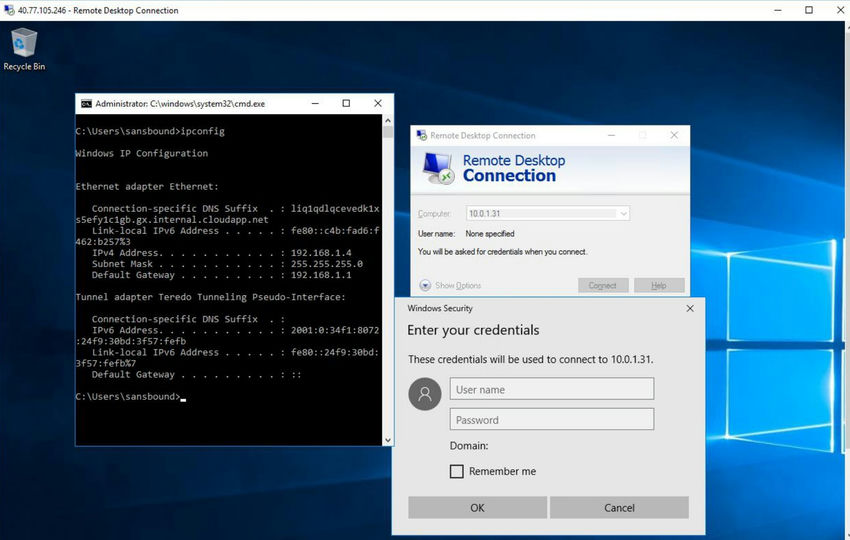The height and width of the screenshot is (540, 850).
Task: Click the 'Enter your credentials' heading
Action: coord(473,330)
